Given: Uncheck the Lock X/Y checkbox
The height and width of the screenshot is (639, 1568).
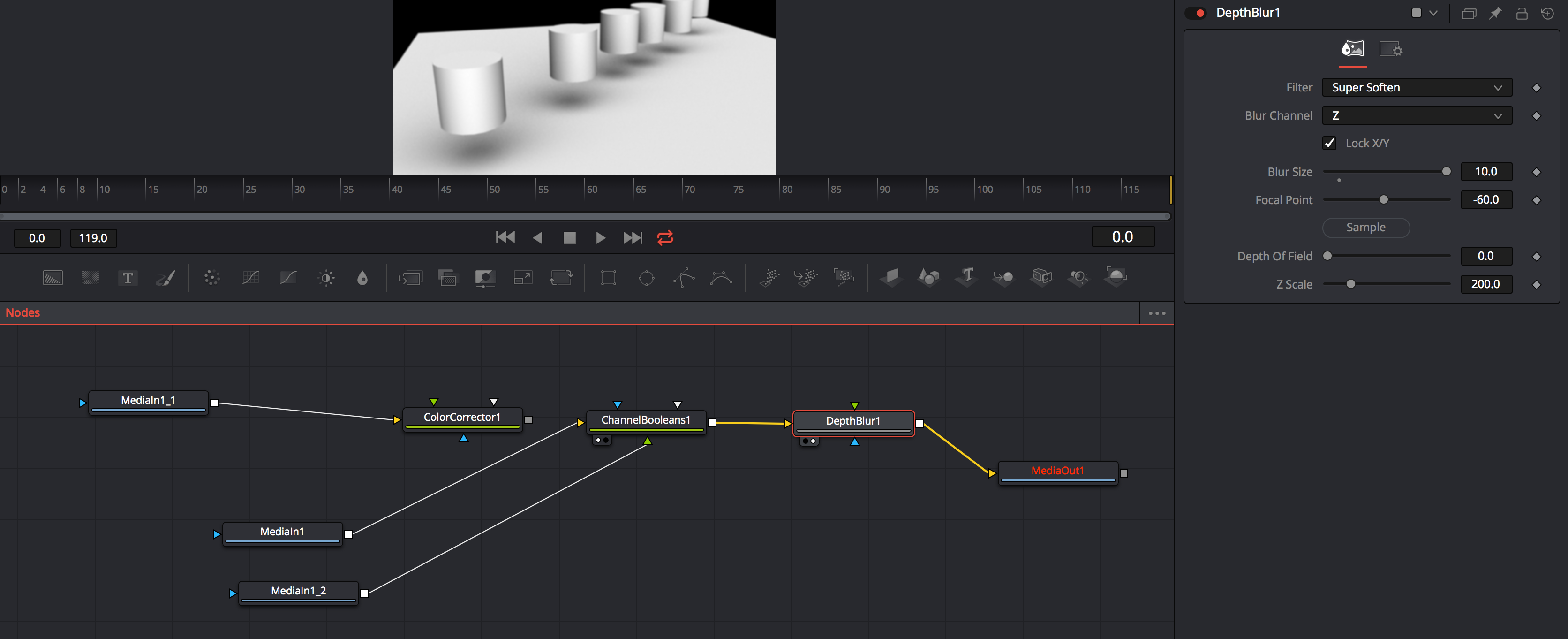Looking at the screenshot, I should tap(1329, 143).
